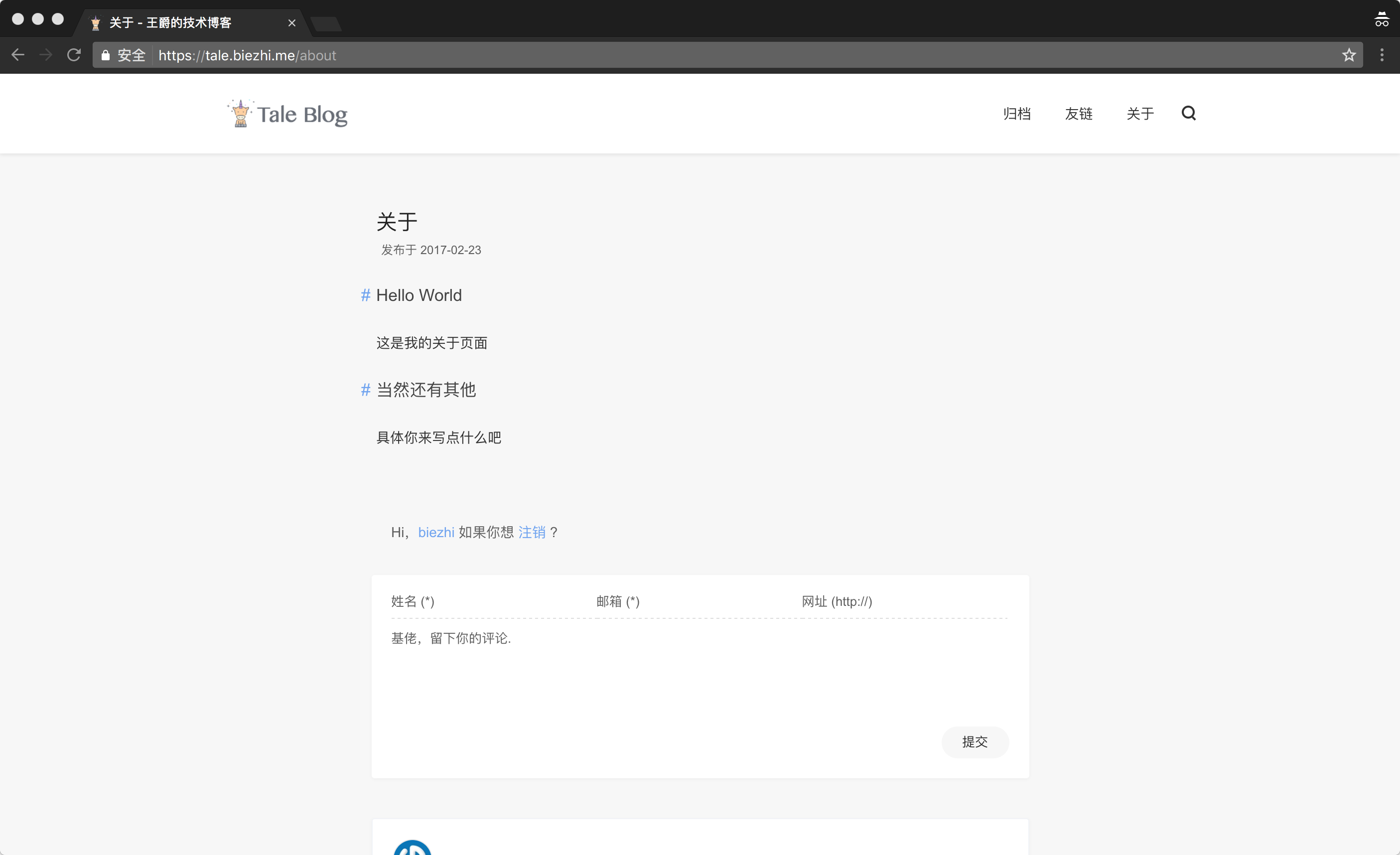This screenshot has width=1400, height=855.
Task: Click the 注销 logout link
Action: pyautogui.click(x=531, y=532)
